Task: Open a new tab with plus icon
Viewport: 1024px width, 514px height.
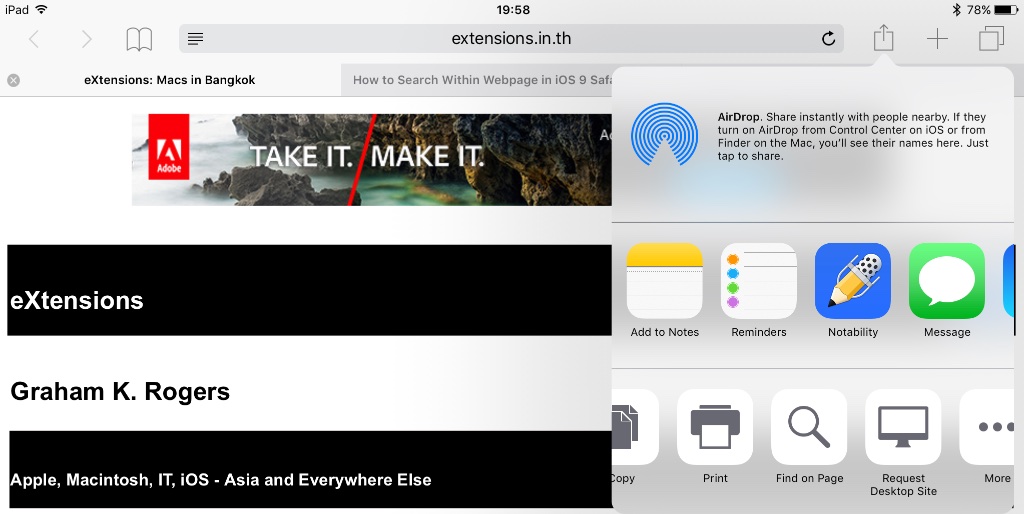Action: (937, 39)
